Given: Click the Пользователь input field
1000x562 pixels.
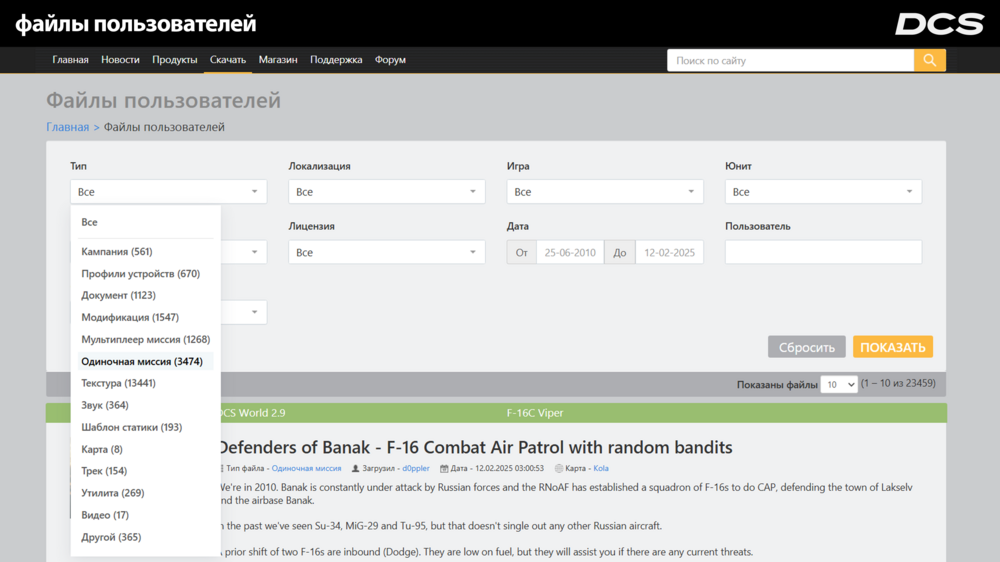Looking at the screenshot, I should point(822,252).
